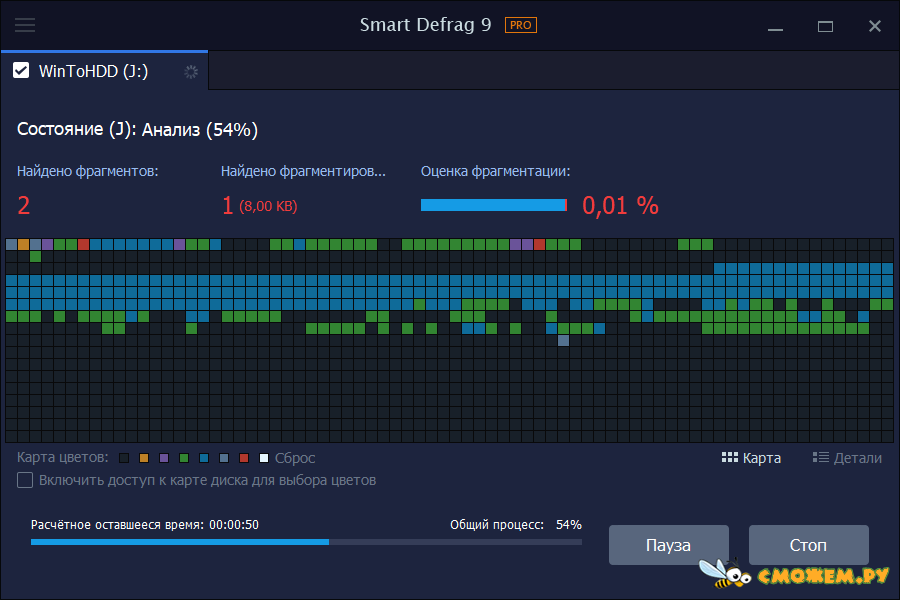
Task: Click the orange PRO badge
Action: click(x=521, y=25)
